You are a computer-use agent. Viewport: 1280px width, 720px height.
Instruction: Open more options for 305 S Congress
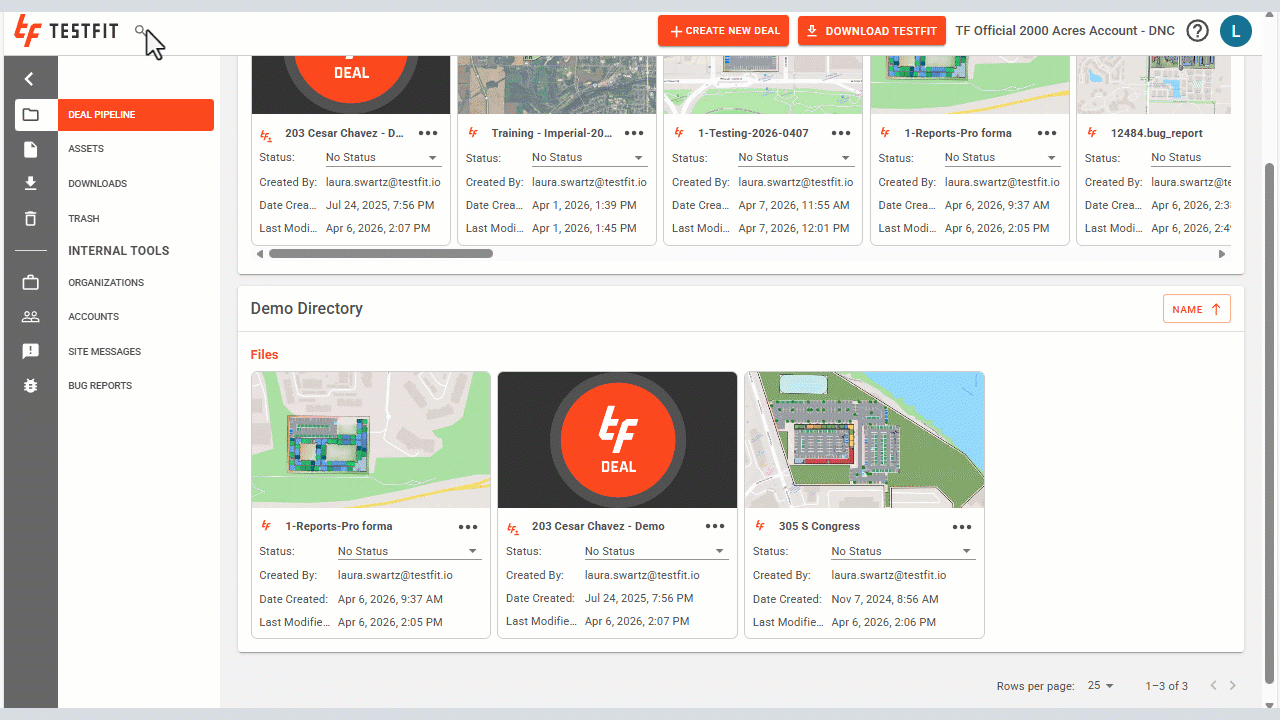962,527
